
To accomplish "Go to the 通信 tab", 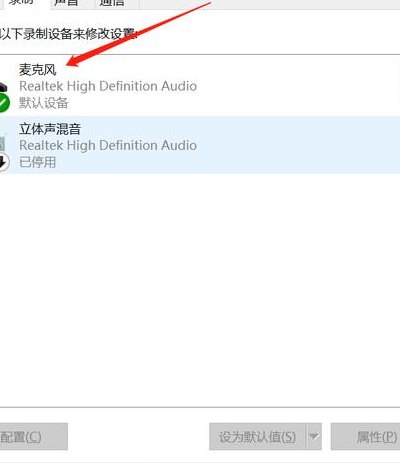I will tap(113, 3).
